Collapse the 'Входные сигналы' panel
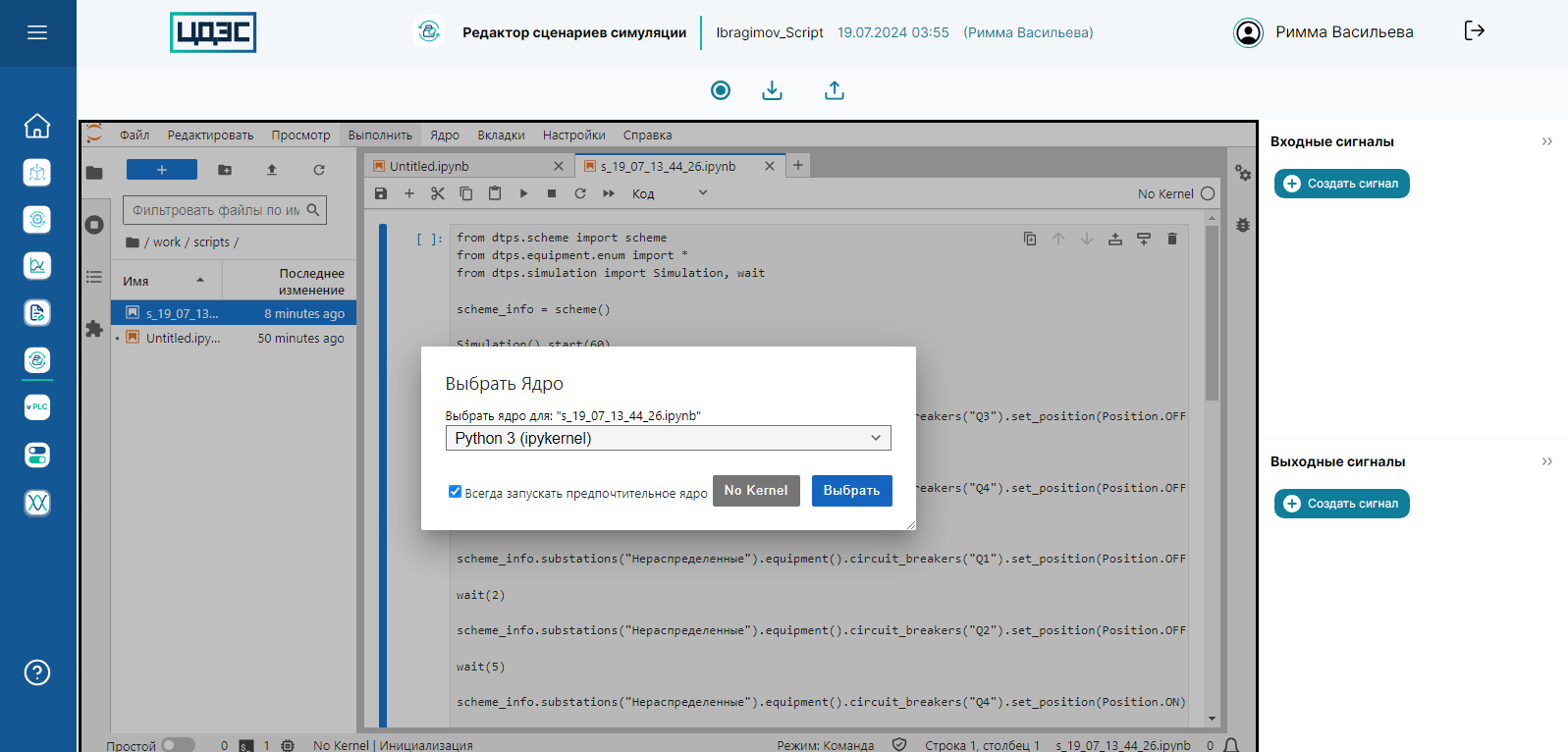 coord(1546,141)
